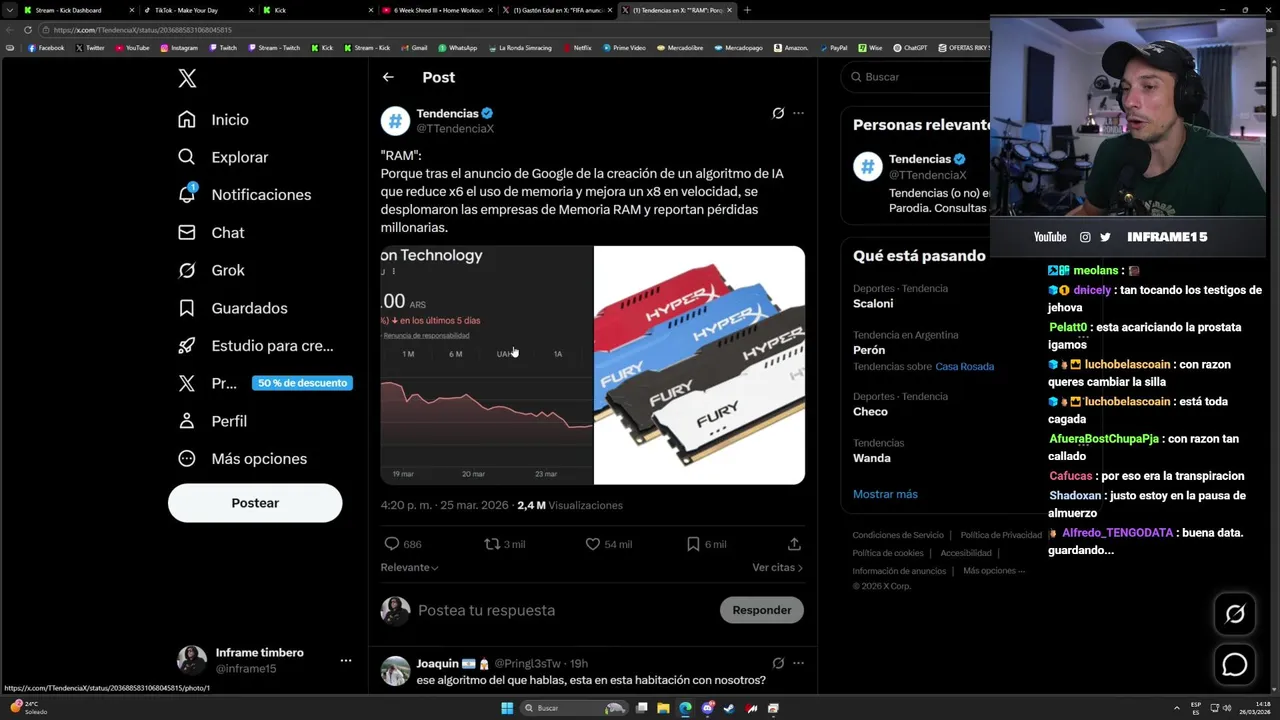This screenshot has width=1280, height=720.
Task: Open the Windows Start menu
Action: coord(507,708)
